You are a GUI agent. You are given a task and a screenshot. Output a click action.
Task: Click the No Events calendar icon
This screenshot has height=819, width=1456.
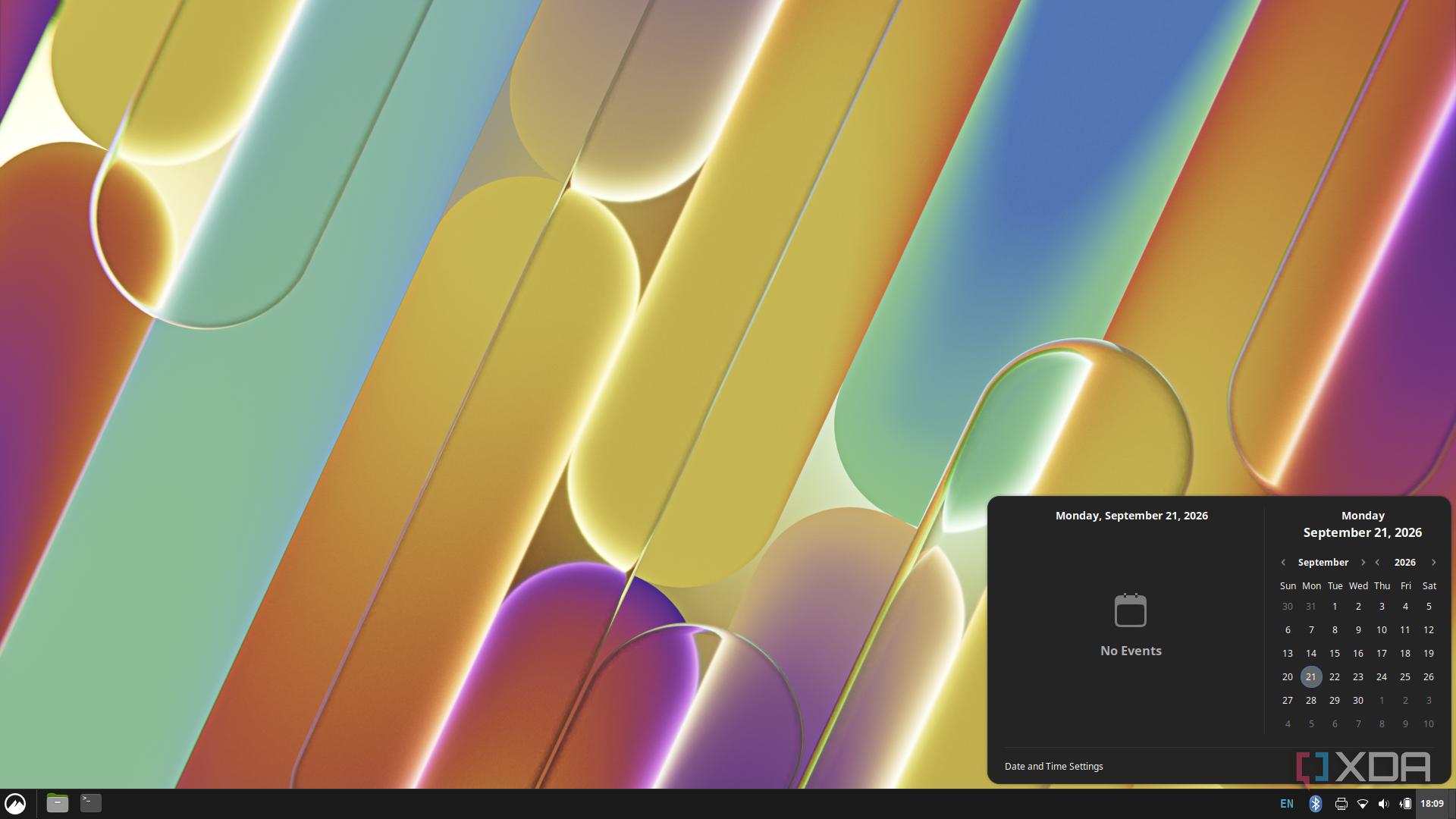tap(1131, 610)
